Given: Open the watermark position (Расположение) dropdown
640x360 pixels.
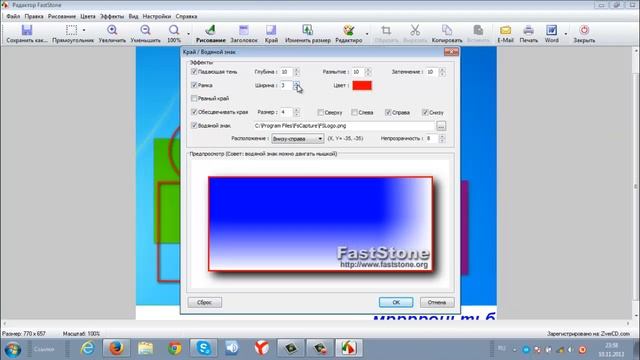Looking at the screenshot, I should [x=298, y=139].
